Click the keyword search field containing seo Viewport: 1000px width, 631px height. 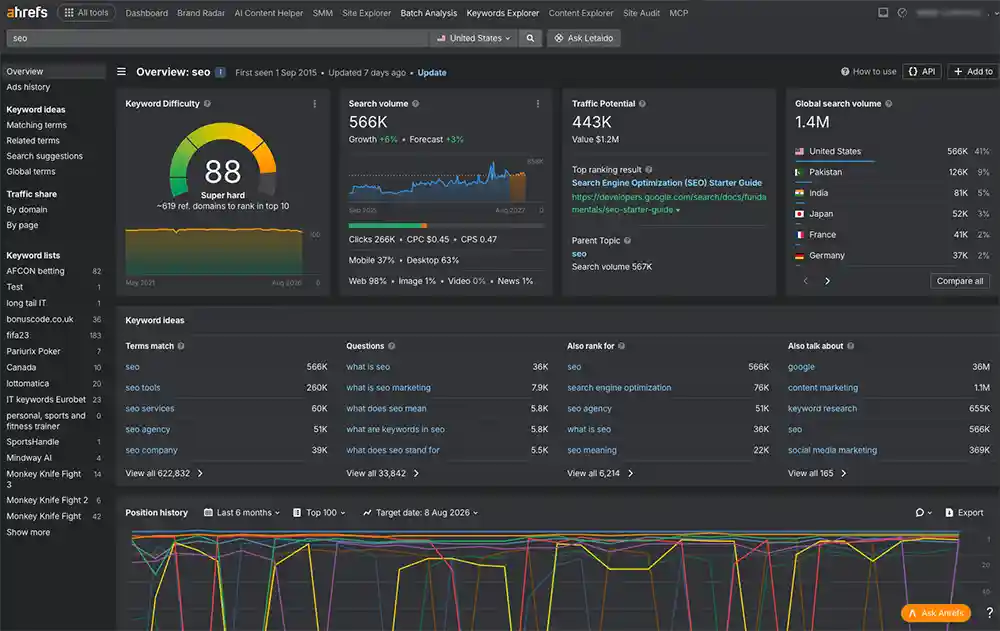[217, 38]
